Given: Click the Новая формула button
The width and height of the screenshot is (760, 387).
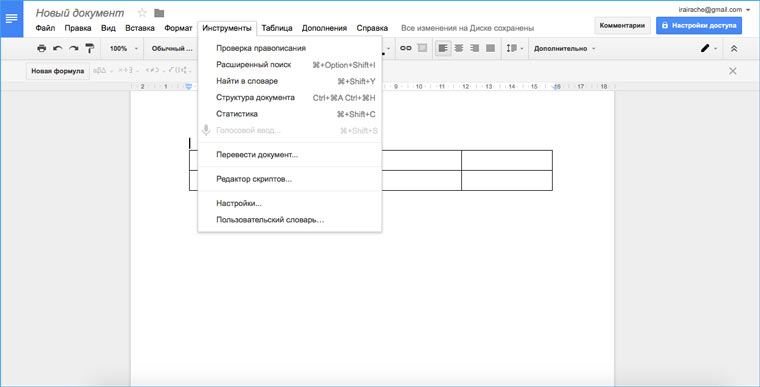Looking at the screenshot, I should point(58,71).
